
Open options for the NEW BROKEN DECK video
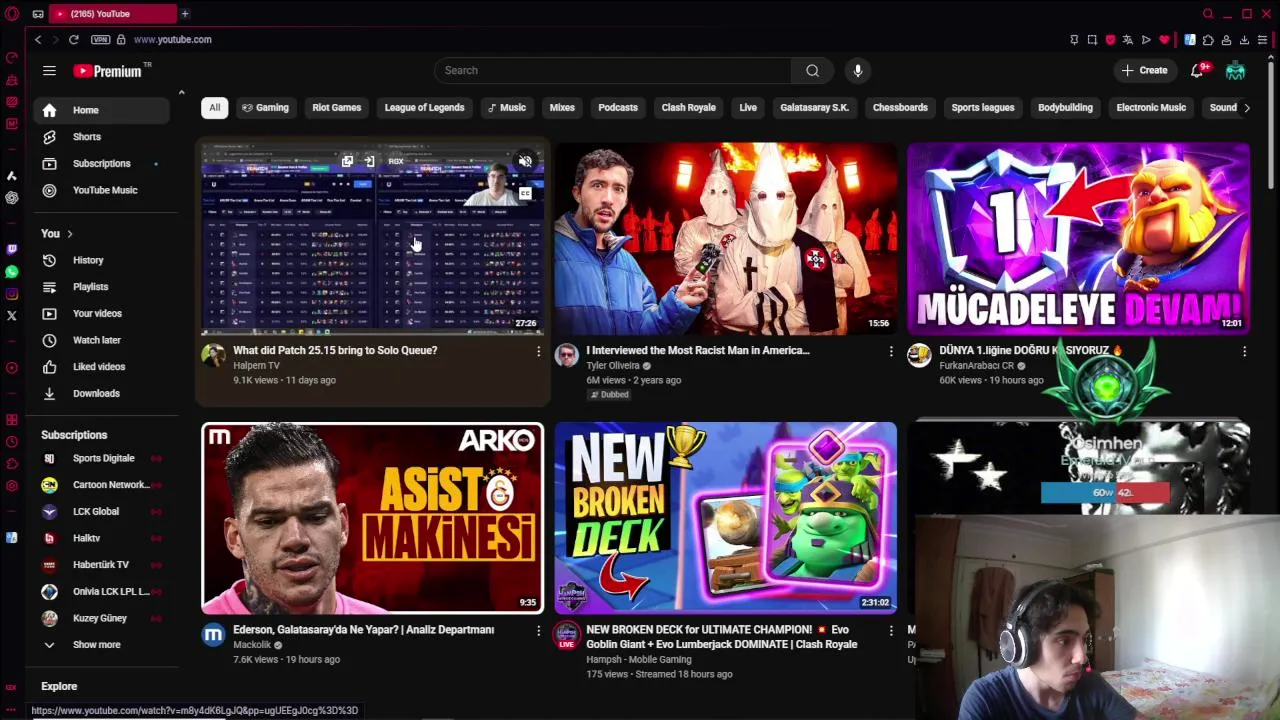tap(891, 630)
